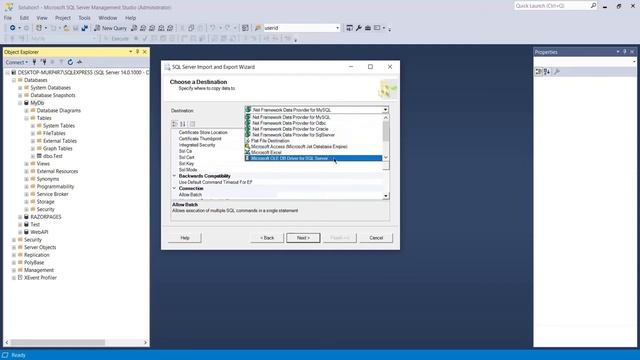The width and height of the screenshot is (640, 360).
Task: Click the property grid scroll-down arrow
Action: click(x=386, y=196)
